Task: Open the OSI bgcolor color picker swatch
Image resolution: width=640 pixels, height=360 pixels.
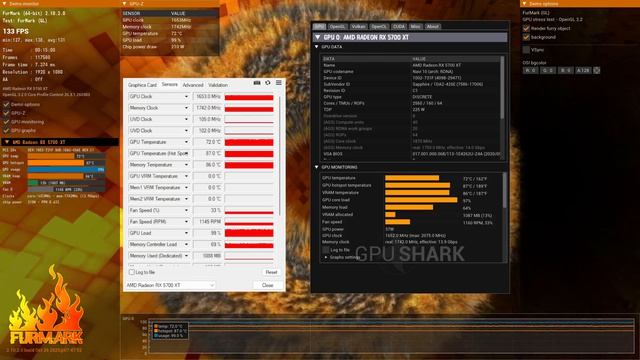Action: [x=597, y=70]
